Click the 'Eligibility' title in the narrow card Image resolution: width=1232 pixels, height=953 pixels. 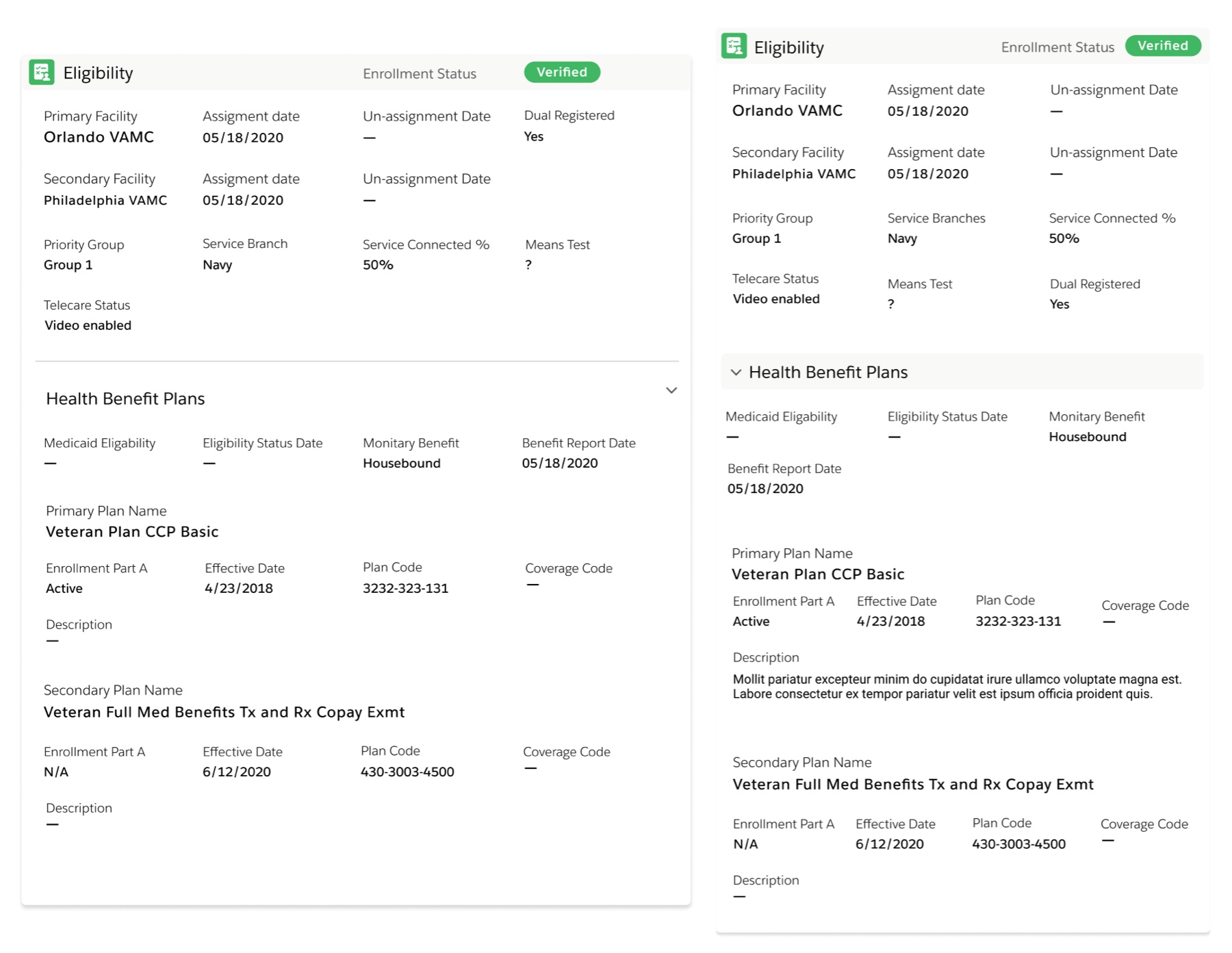click(788, 47)
